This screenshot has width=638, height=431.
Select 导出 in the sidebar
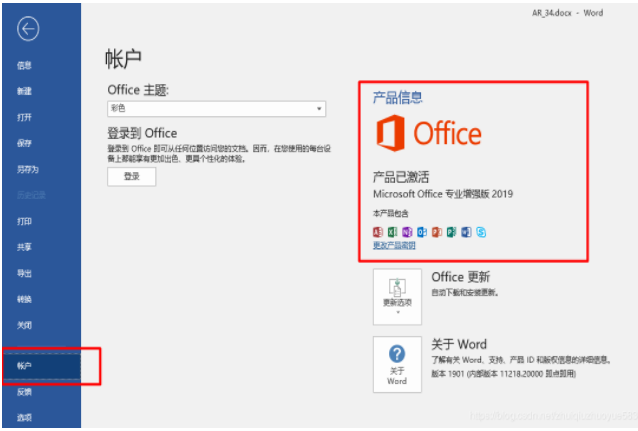(24, 273)
